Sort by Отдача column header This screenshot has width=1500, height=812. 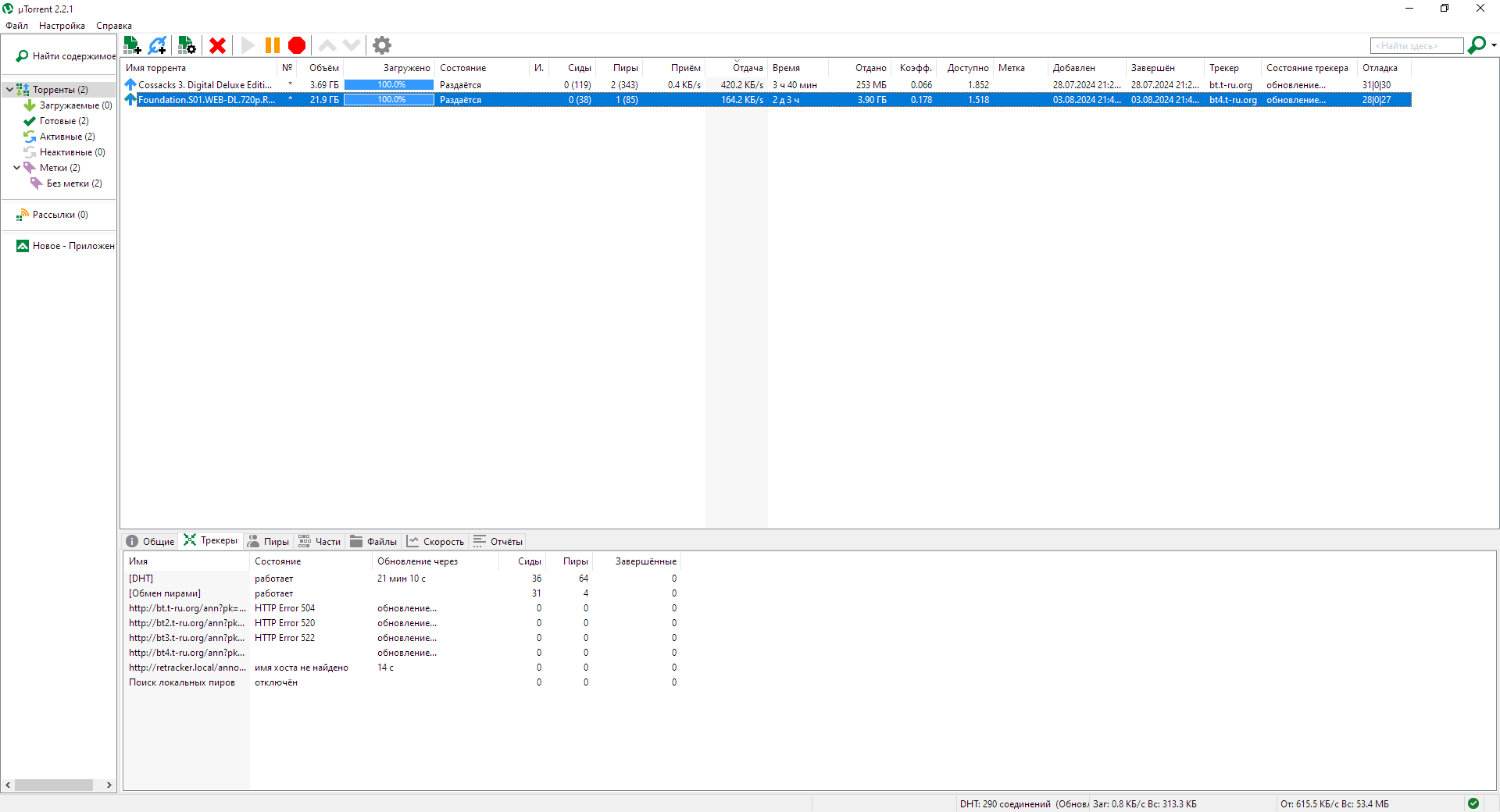pos(737,68)
